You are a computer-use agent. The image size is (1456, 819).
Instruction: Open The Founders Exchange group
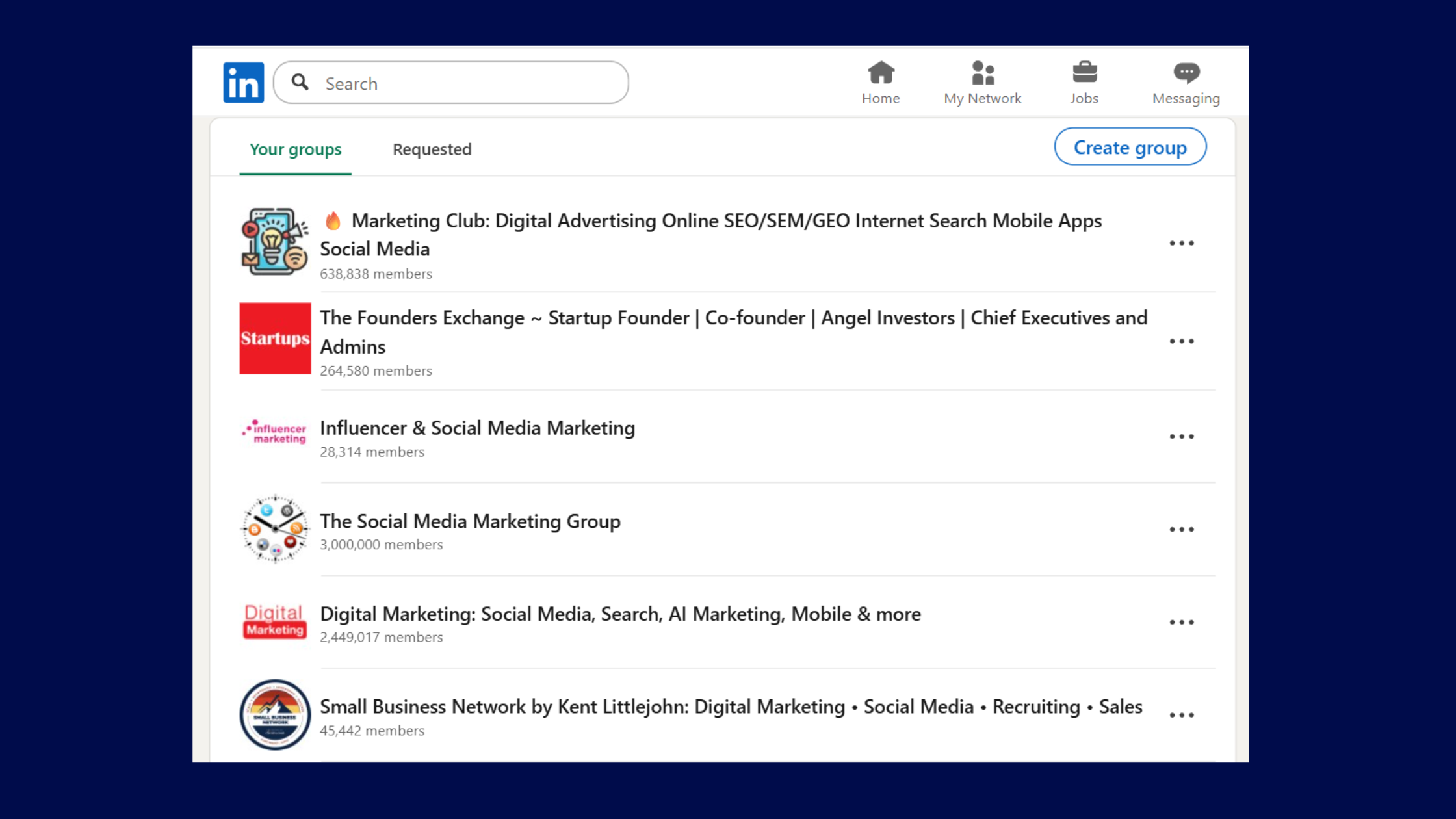(734, 332)
